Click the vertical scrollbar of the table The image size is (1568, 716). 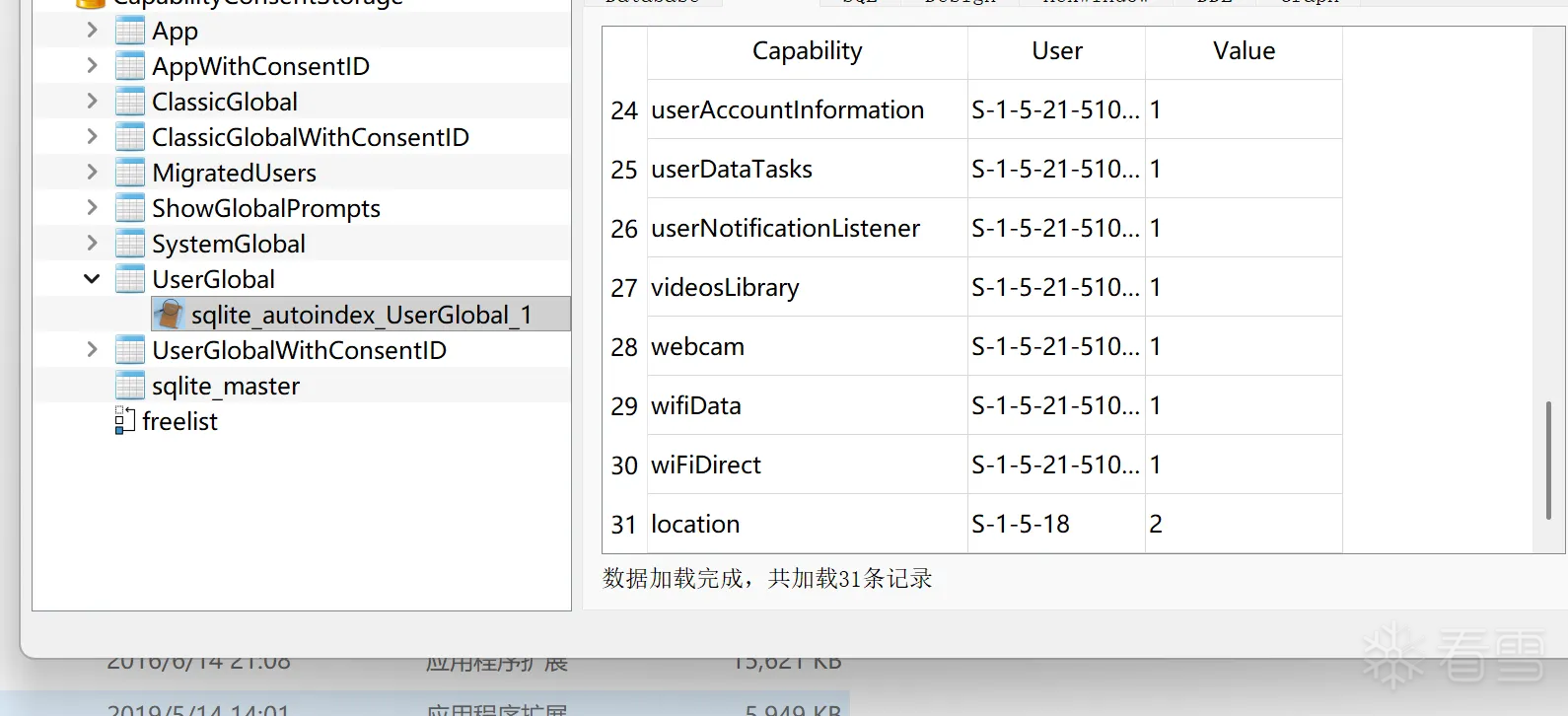[1547, 460]
